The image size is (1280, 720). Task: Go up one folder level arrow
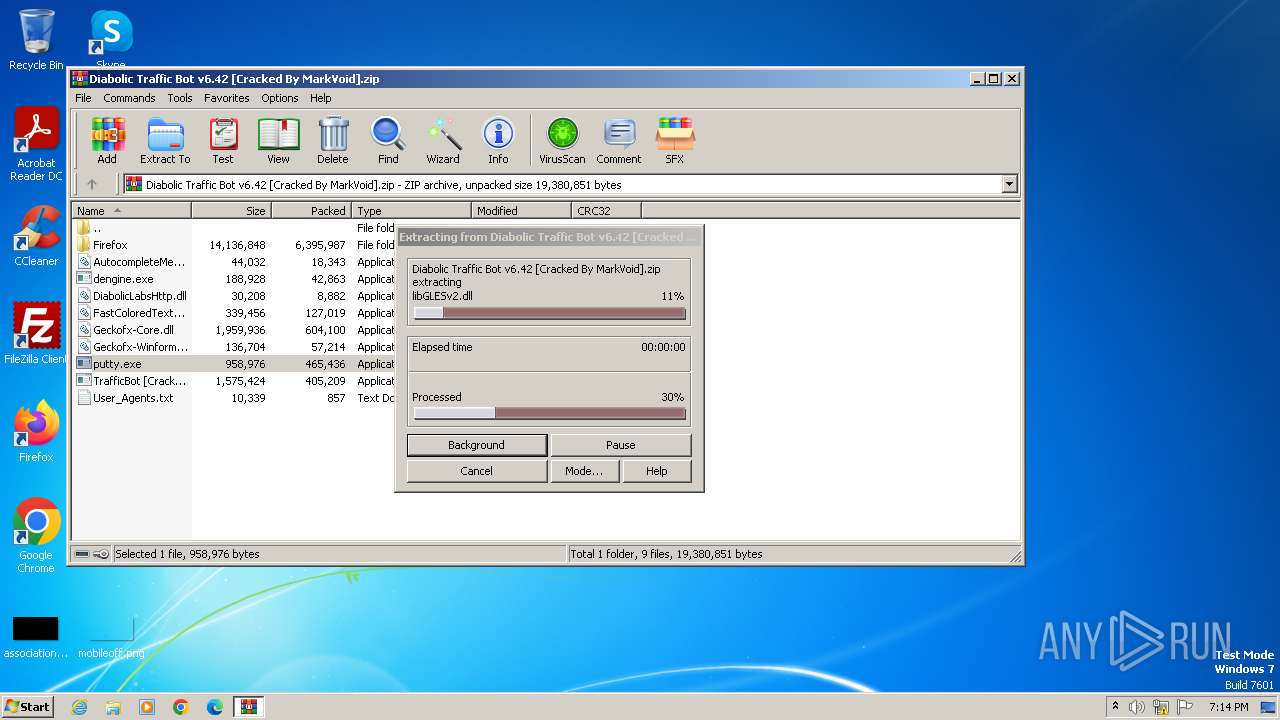(92, 184)
